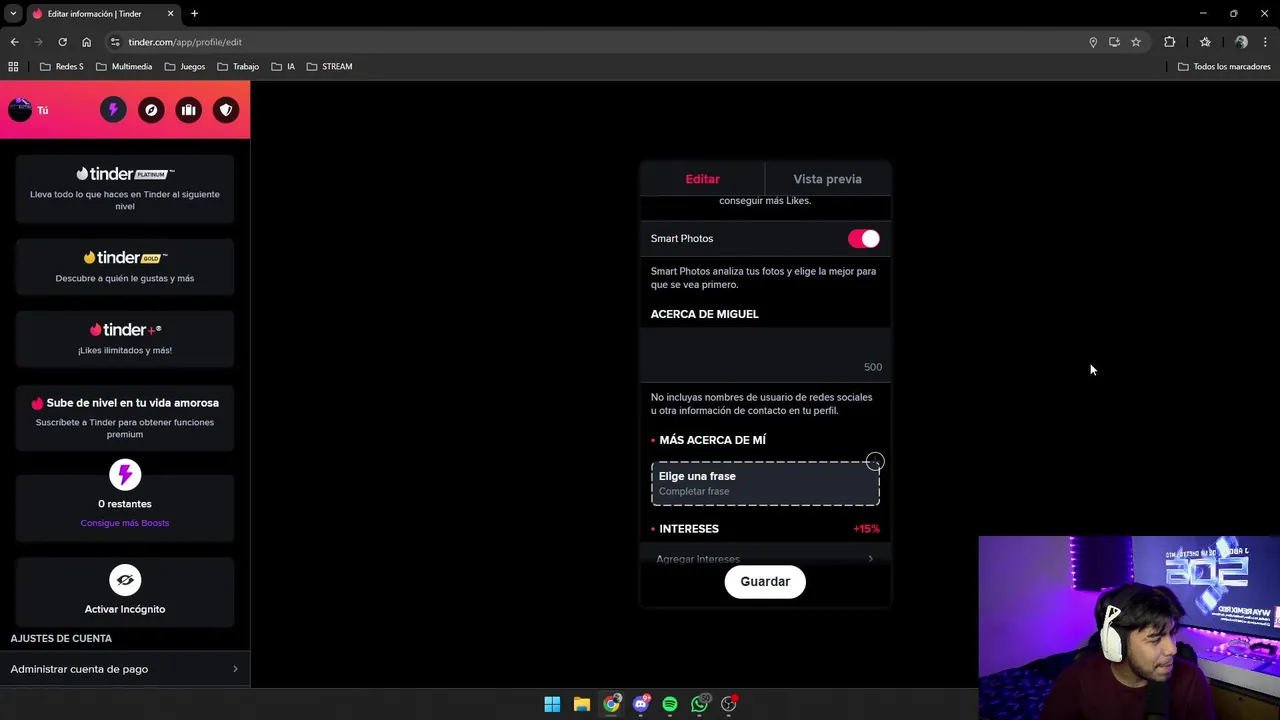Image resolution: width=1280 pixels, height=720 pixels.
Task: Click the install app icon in address bar
Action: 1114,42
